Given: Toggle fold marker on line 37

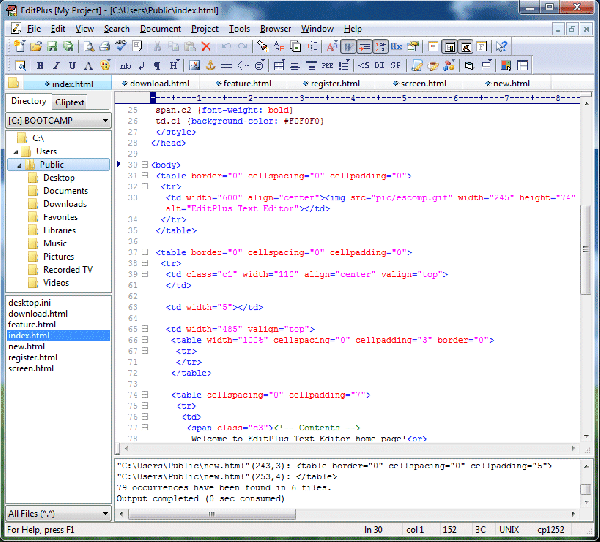Looking at the screenshot, I should [x=144, y=252].
